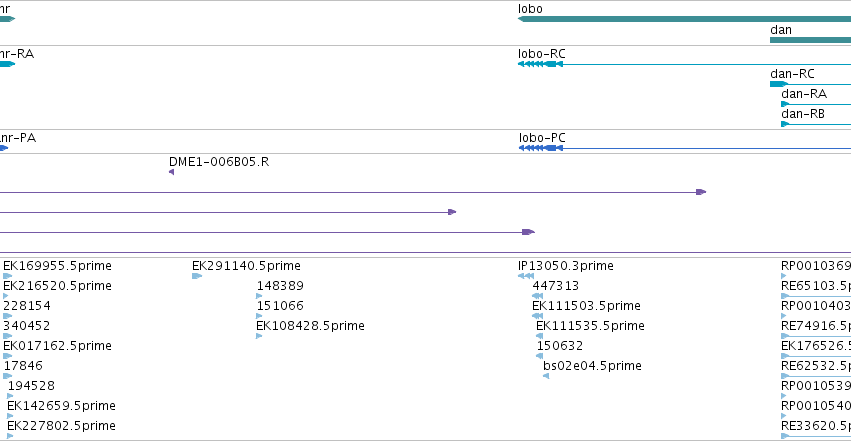Select the DME1-006B05.R feature label
851x441 pixels.
[x=219, y=162]
